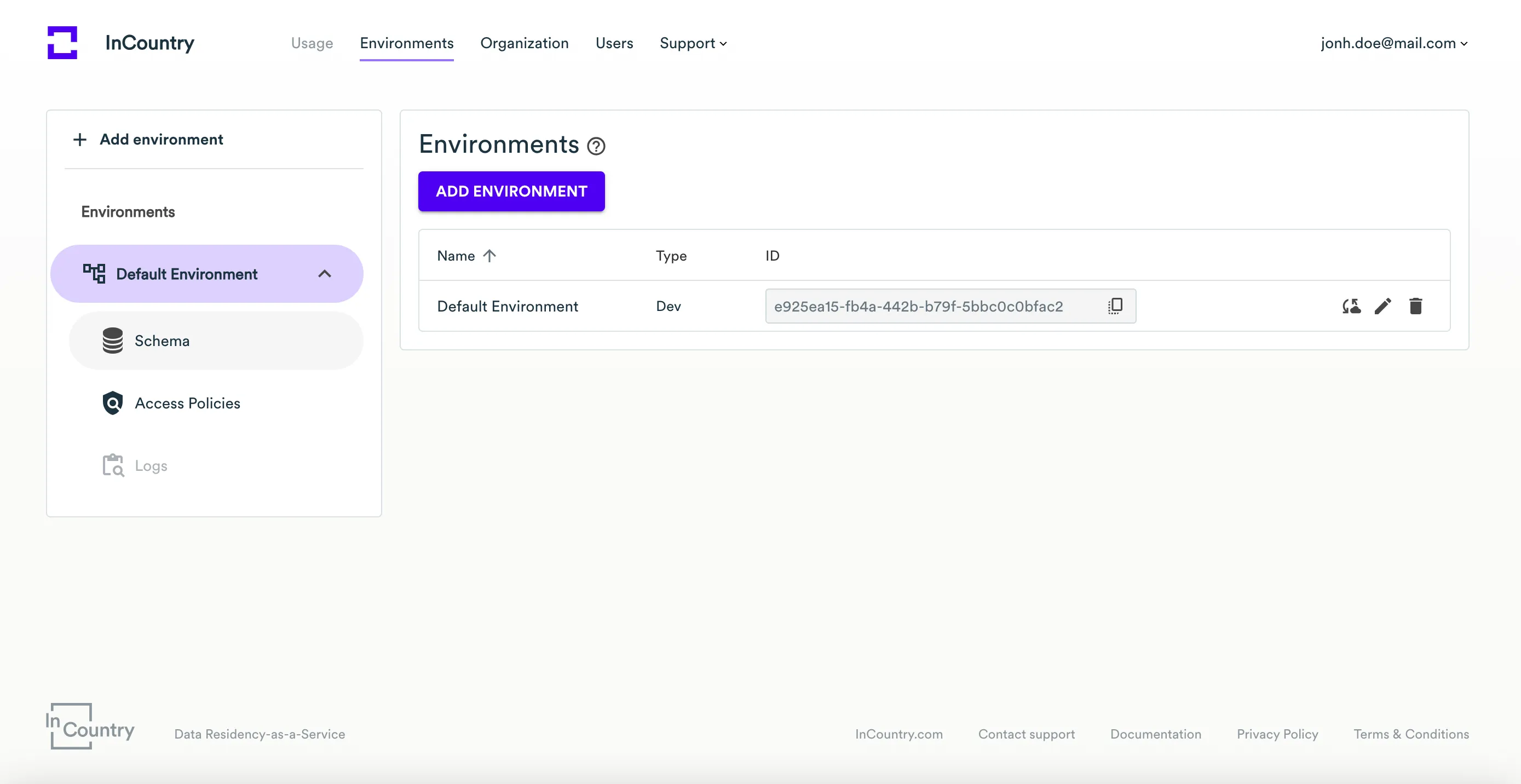Viewport: 1521px width, 784px height.
Task: Delete Default Environment using the trash icon
Action: click(x=1415, y=306)
